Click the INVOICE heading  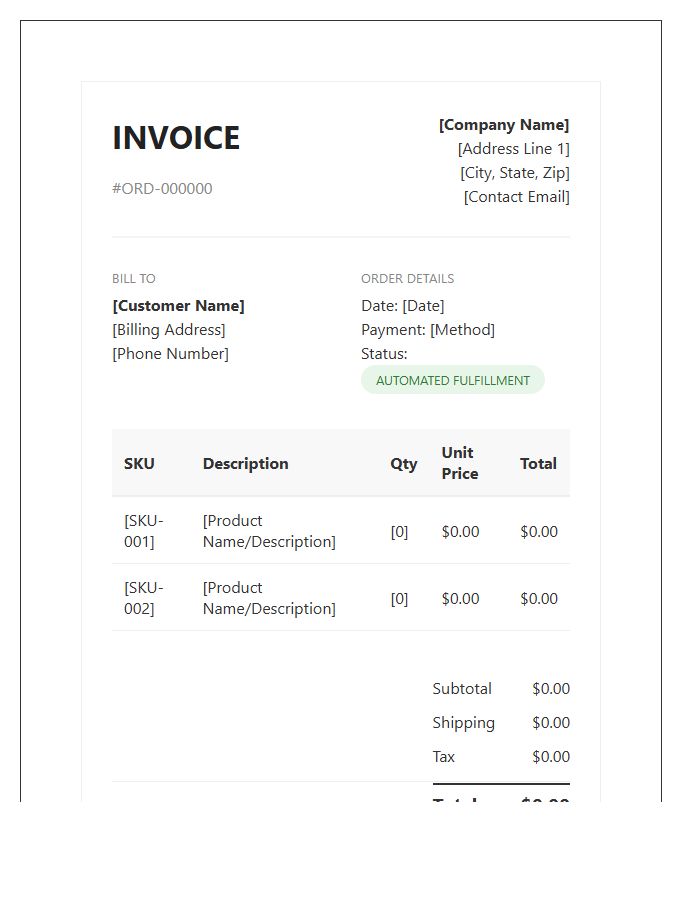[176, 138]
